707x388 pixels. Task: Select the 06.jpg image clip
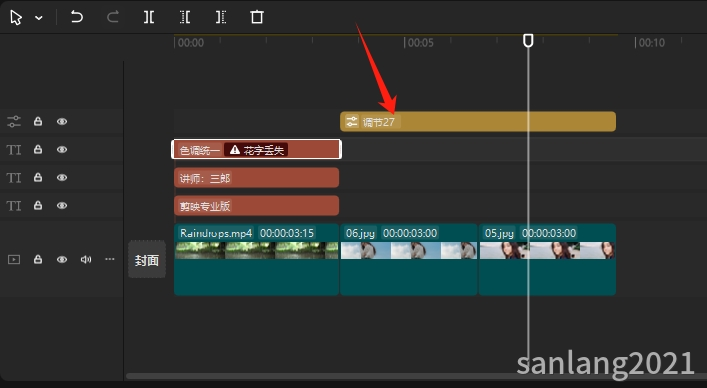tap(409, 260)
